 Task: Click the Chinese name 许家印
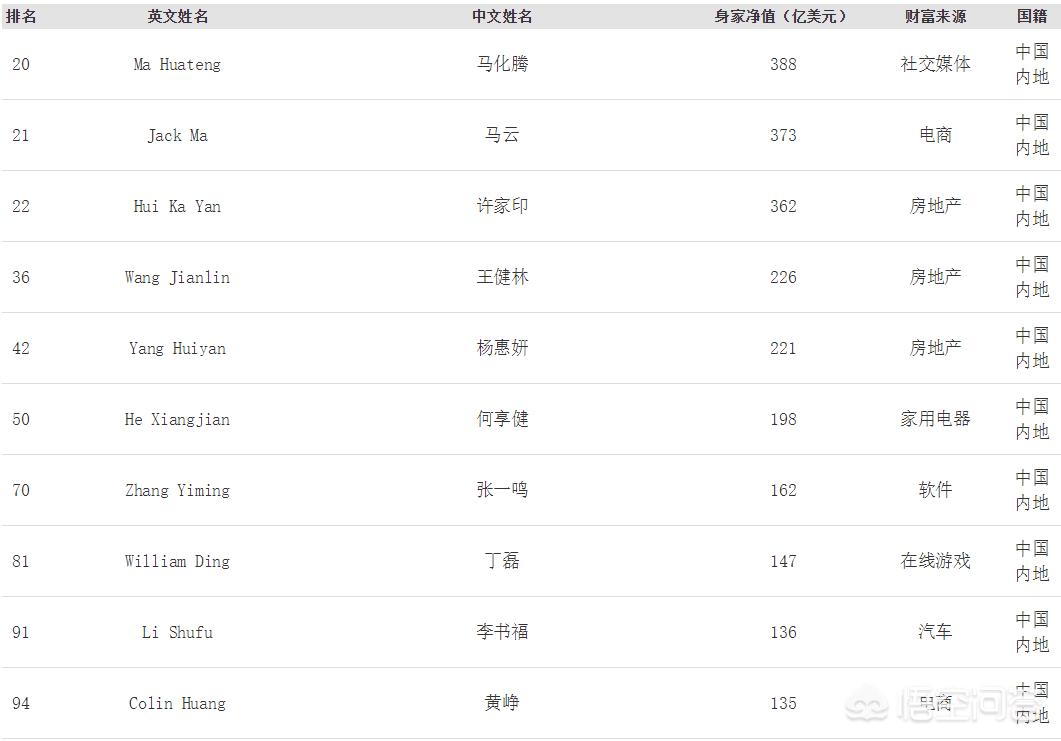(x=502, y=206)
